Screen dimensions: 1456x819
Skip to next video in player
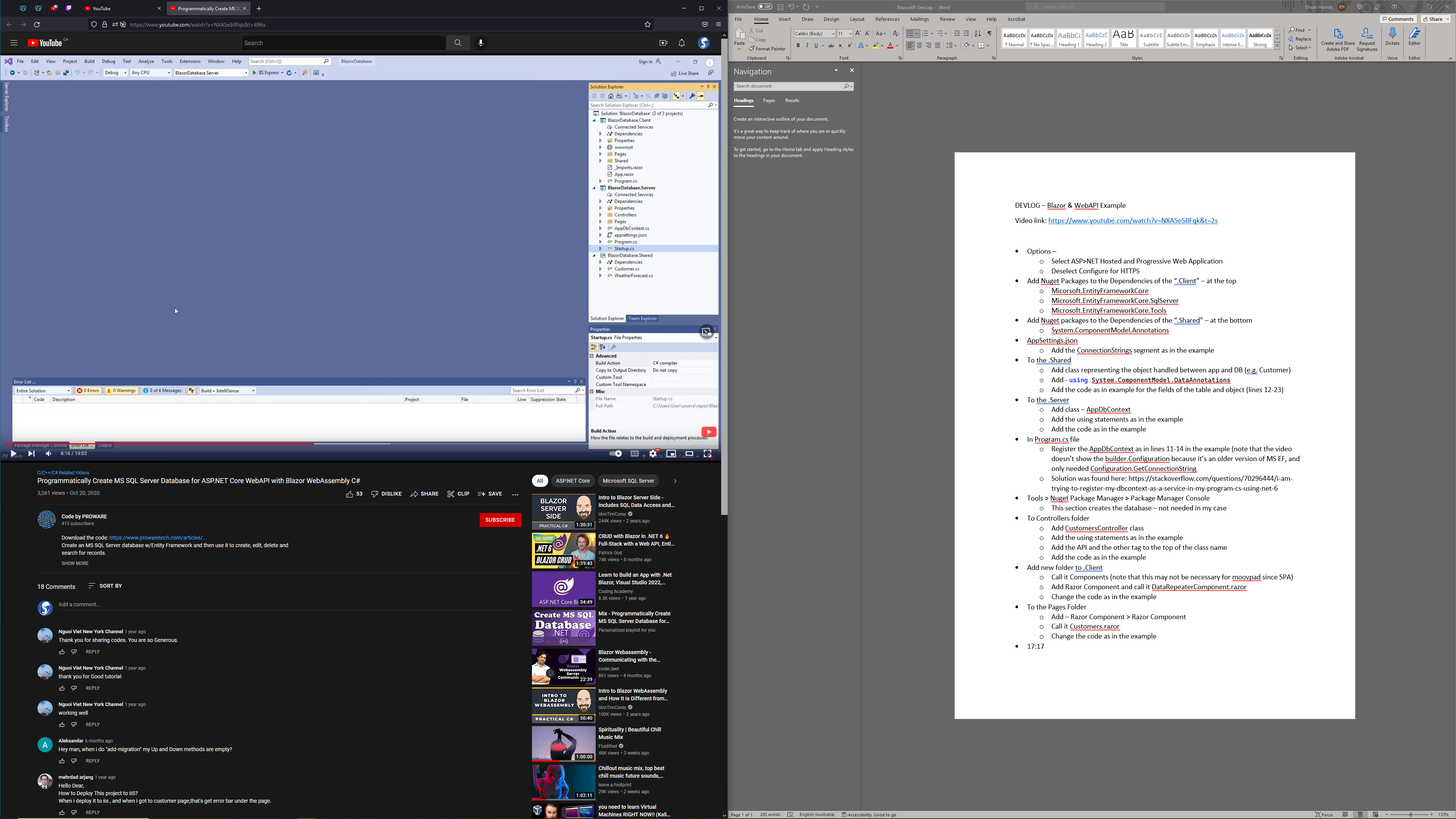pos(31,453)
